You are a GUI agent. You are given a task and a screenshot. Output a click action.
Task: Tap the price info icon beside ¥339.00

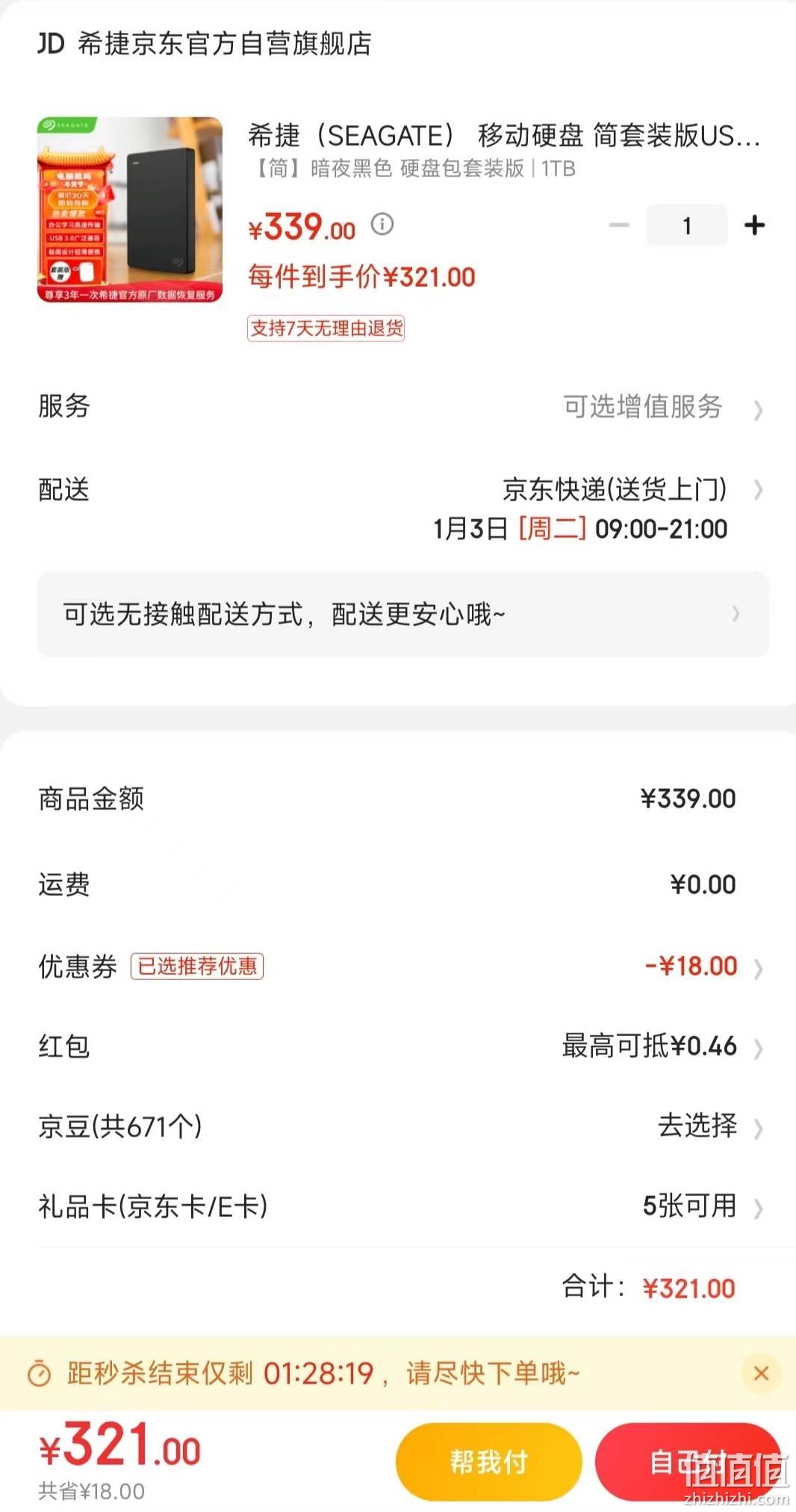pyautogui.click(x=382, y=223)
